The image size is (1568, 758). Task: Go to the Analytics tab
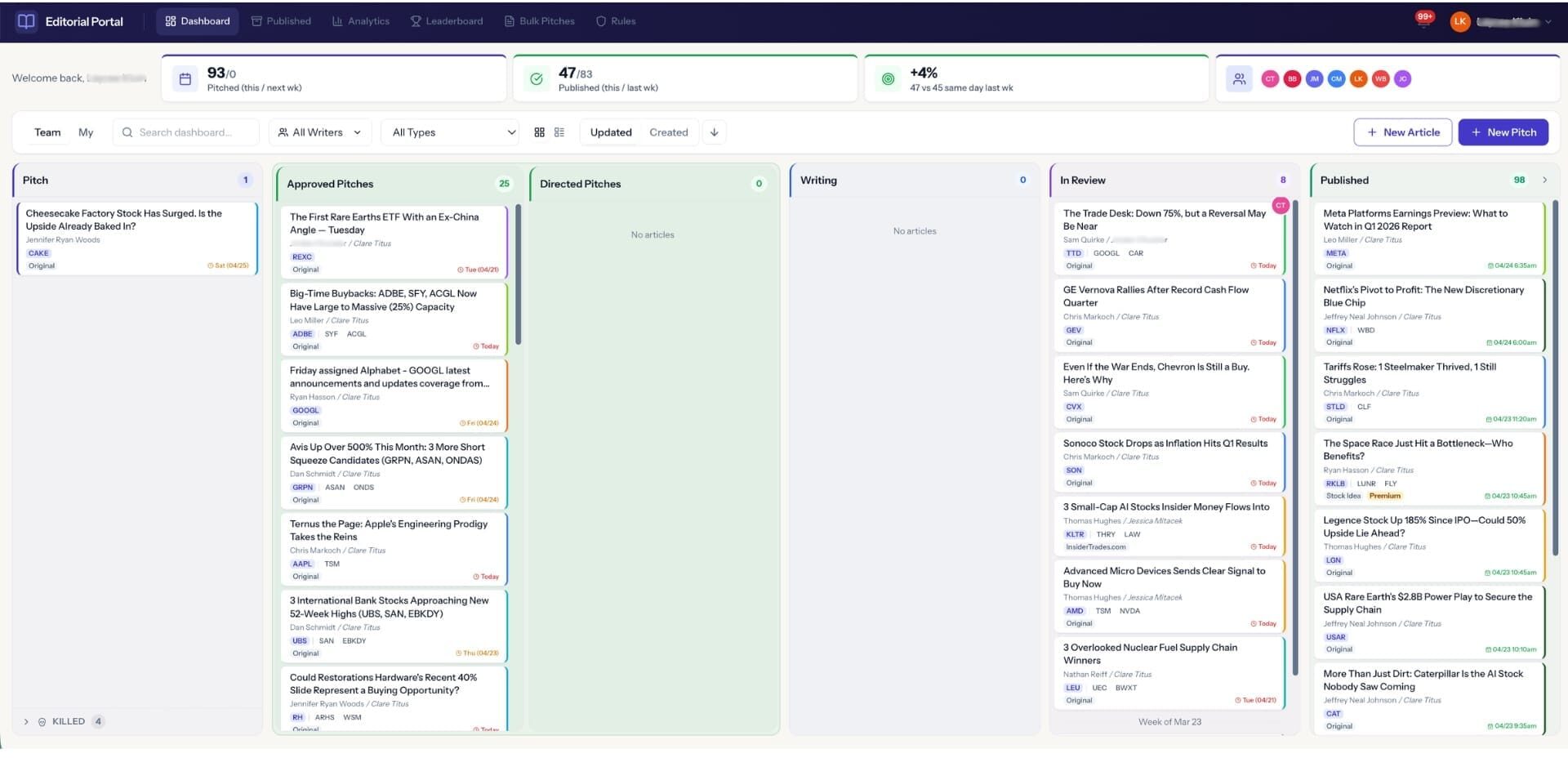tap(360, 21)
